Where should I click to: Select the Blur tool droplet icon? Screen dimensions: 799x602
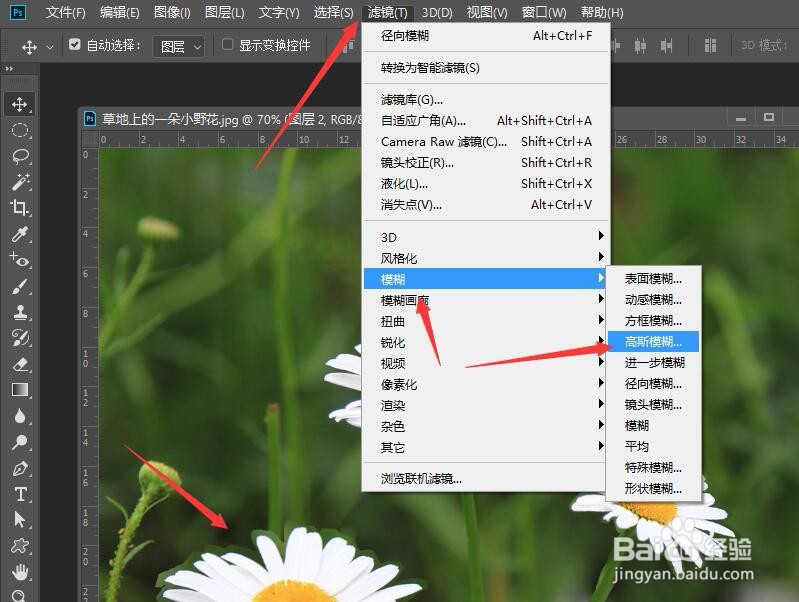click(x=20, y=416)
